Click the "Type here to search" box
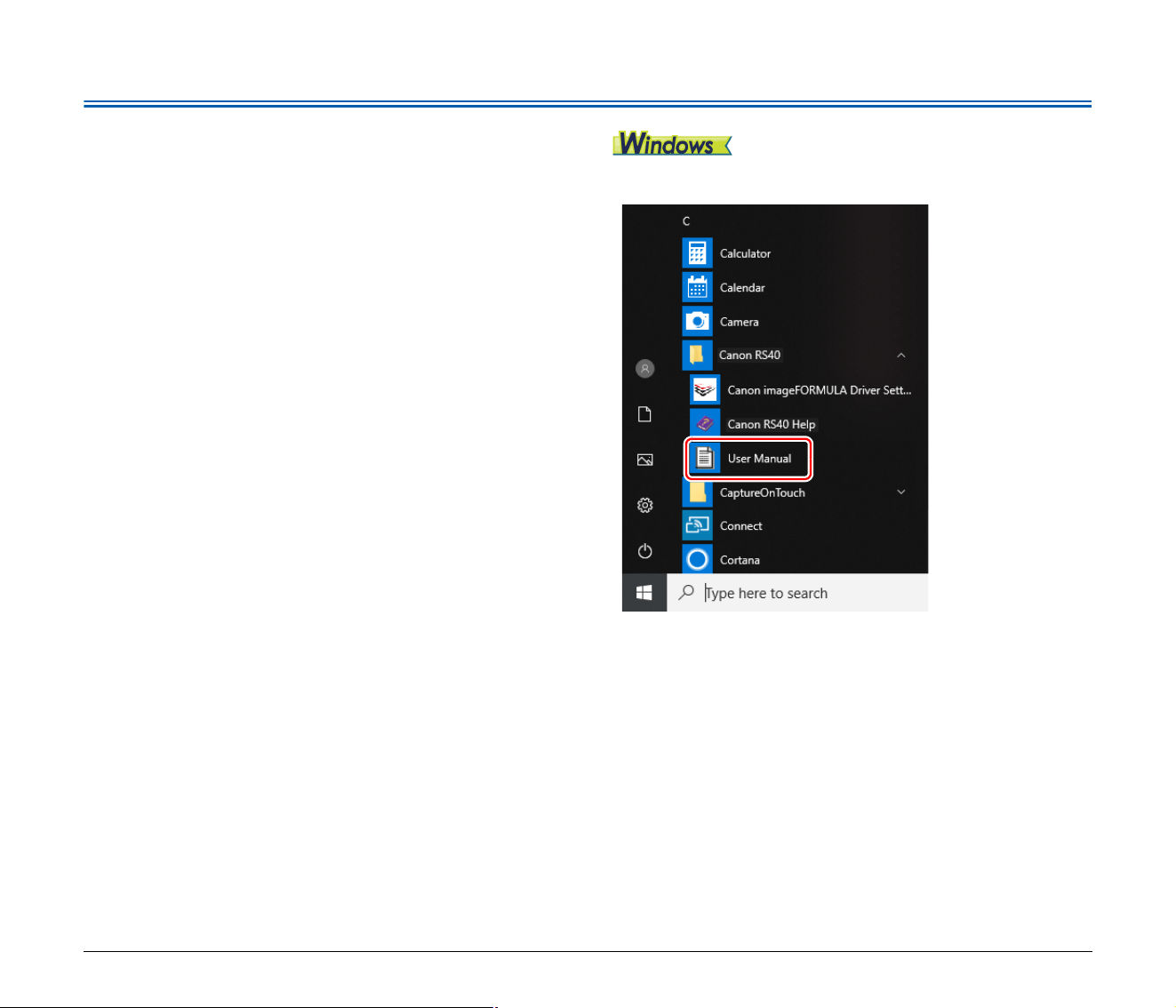This screenshot has width=1176, height=1008. click(x=797, y=592)
